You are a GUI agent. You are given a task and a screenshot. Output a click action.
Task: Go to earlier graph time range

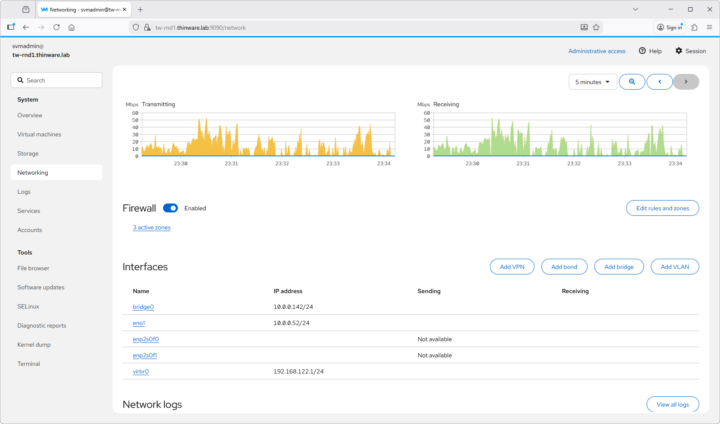pos(659,82)
